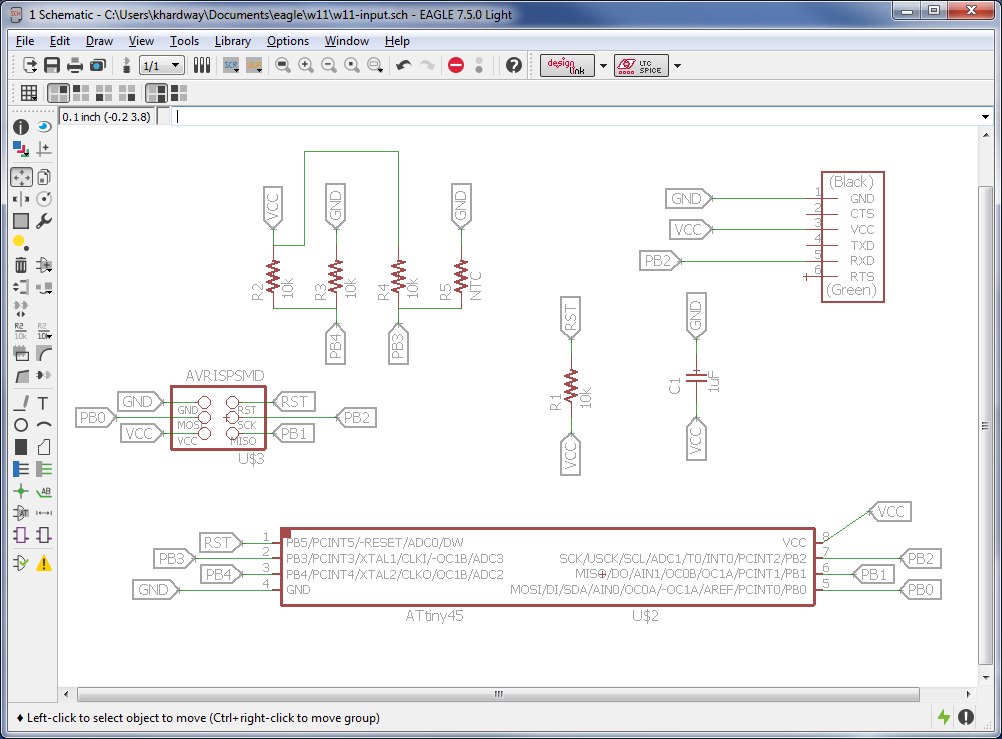Open the sheet 1/1 dropdown
Screen dimensions: 1002x739
(162, 65)
